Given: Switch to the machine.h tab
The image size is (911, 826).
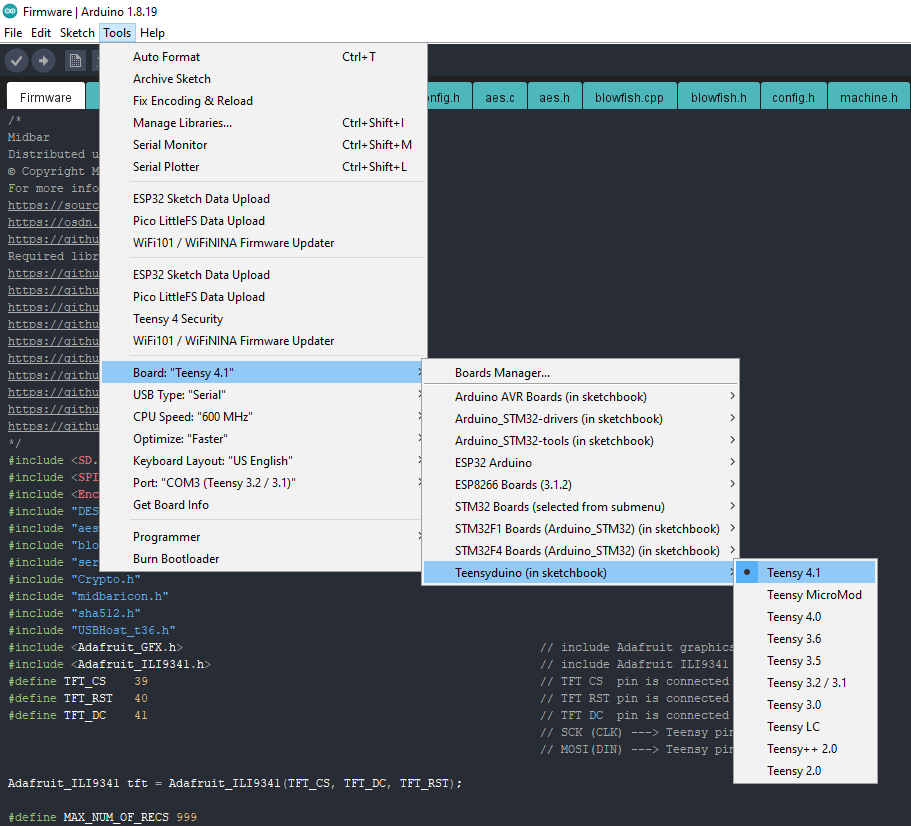Looking at the screenshot, I should 869,97.
